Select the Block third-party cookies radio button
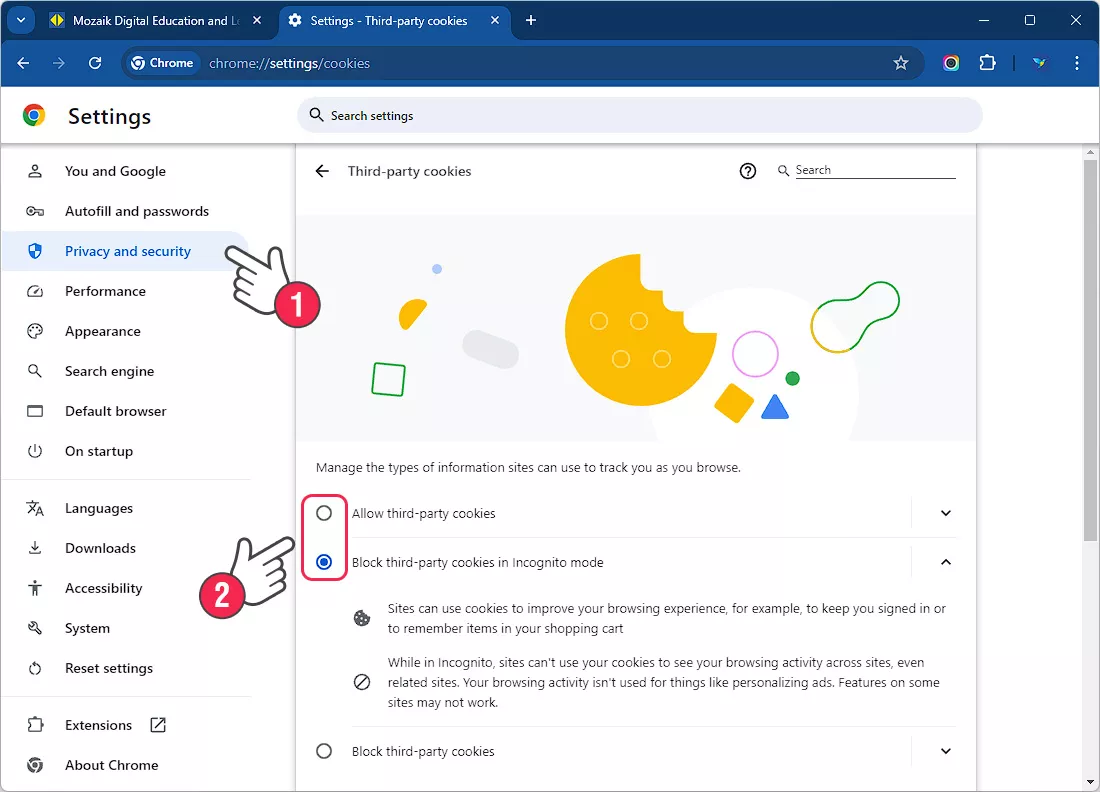The height and width of the screenshot is (792, 1100). 324,751
